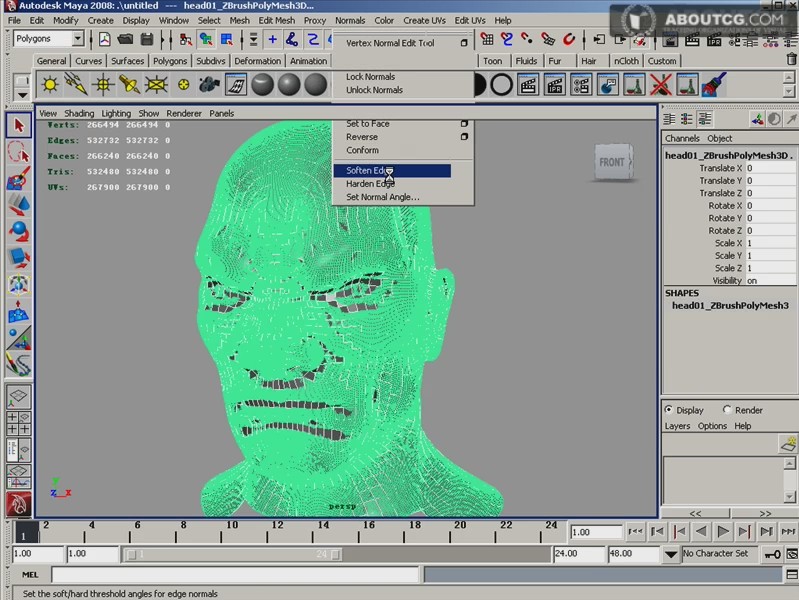Choose Set Normal Angle menu item
The width and height of the screenshot is (799, 600).
coord(383,197)
